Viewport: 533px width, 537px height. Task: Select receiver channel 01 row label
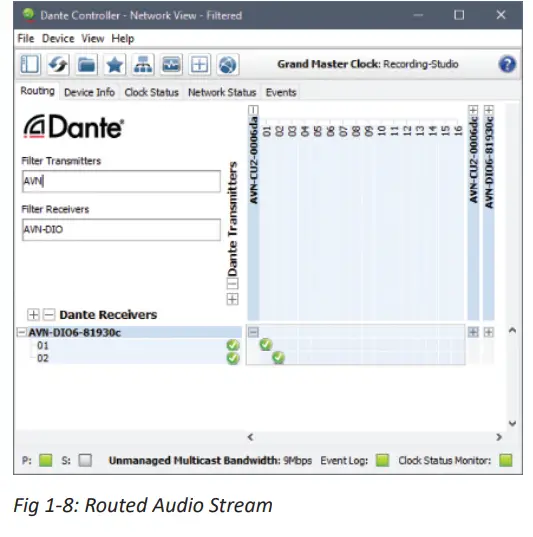43,345
